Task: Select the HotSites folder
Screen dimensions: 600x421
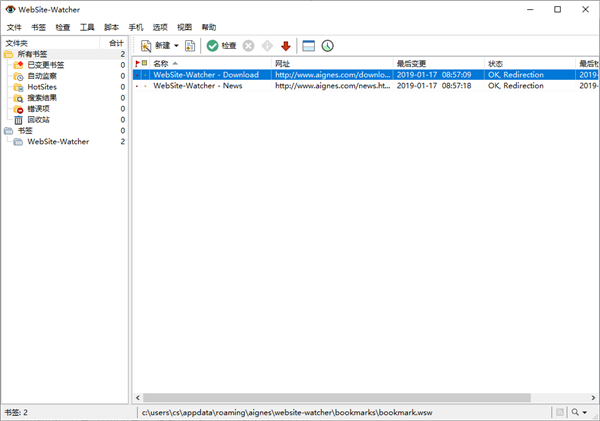Action: point(42,87)
